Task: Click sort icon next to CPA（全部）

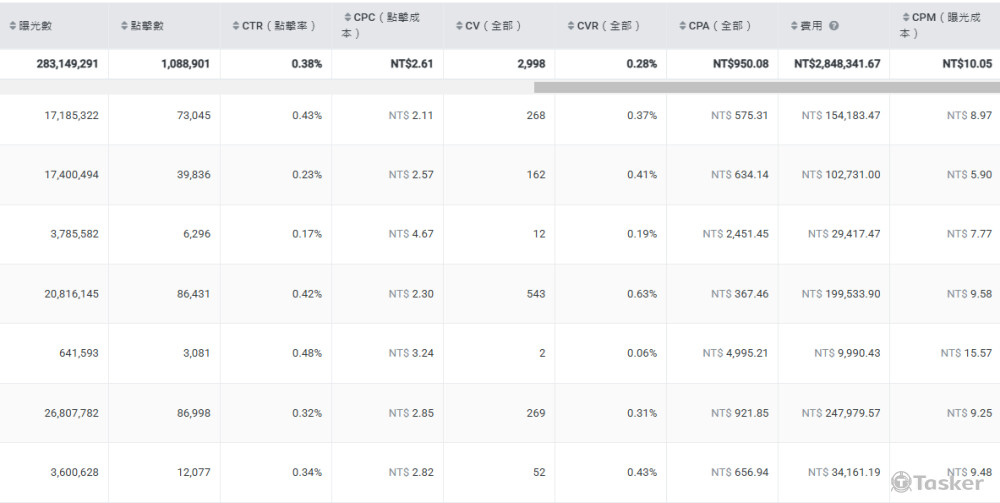Action: click(681, 26)
